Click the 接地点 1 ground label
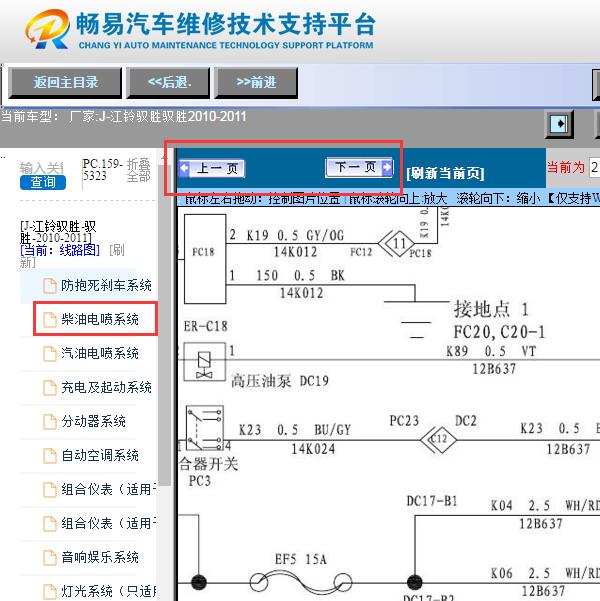600x601 pixels. [491, 309]
